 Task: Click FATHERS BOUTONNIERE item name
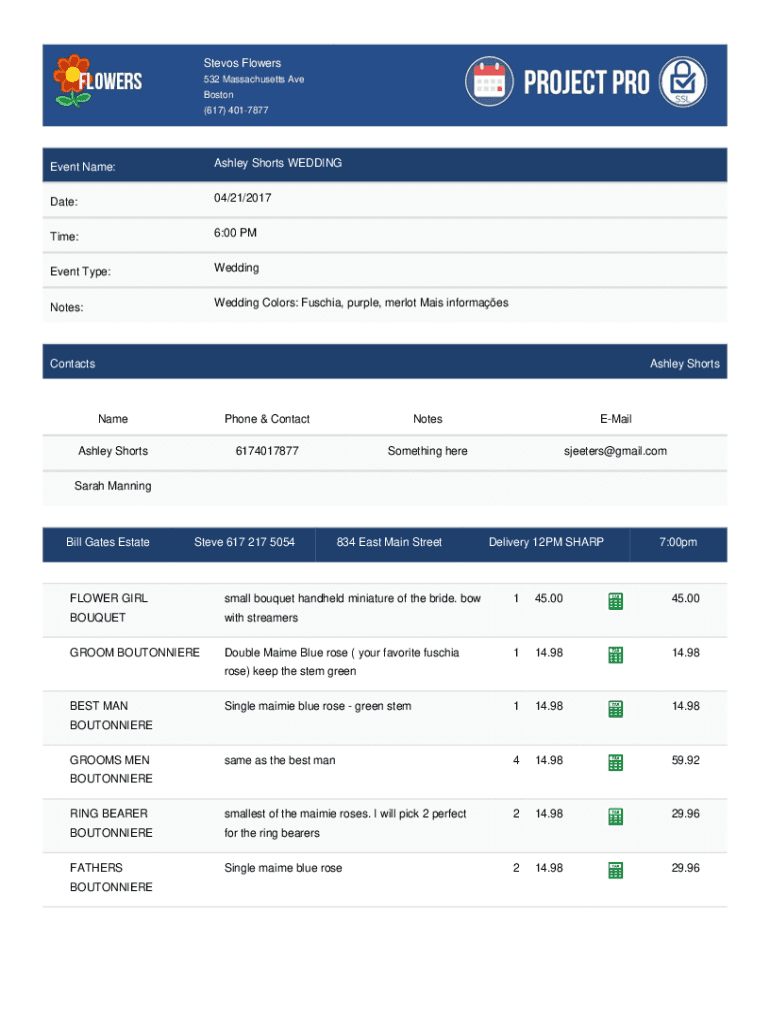tap(111, 877)
